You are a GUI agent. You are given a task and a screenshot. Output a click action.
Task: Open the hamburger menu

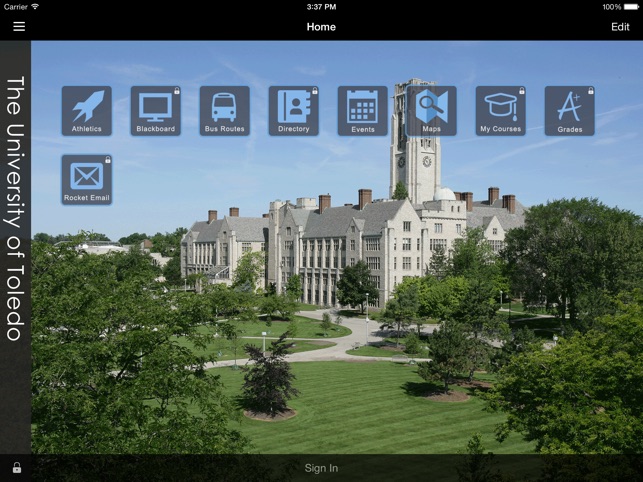[x=19, y=27]
